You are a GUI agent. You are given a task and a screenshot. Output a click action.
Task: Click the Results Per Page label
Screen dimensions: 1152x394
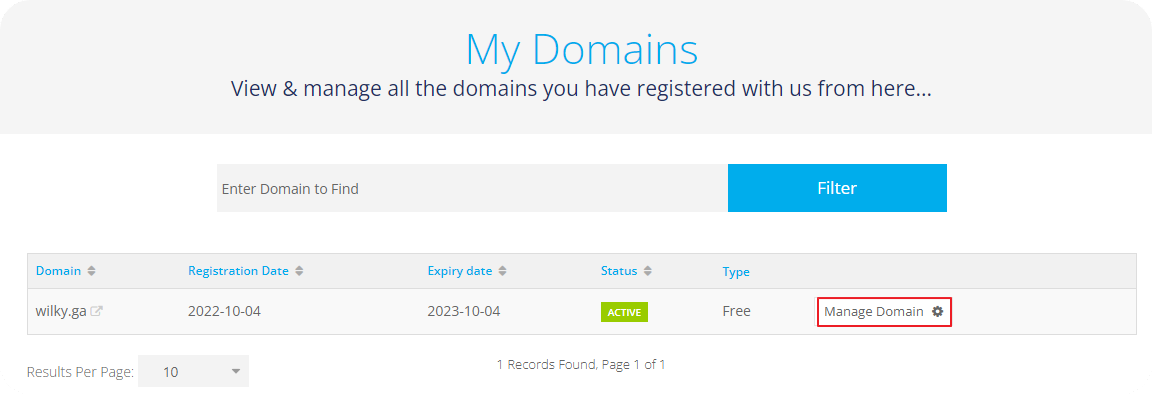pos(80,372)
